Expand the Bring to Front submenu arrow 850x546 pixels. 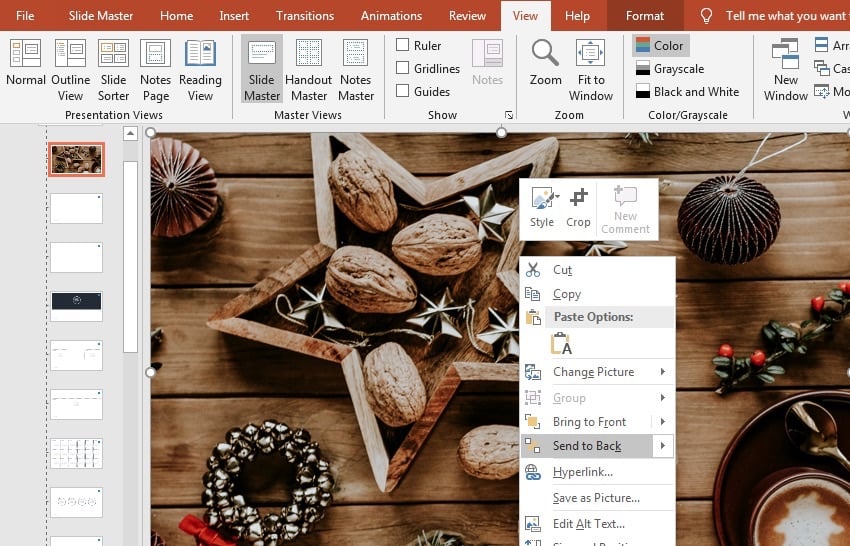pos(662,422)
